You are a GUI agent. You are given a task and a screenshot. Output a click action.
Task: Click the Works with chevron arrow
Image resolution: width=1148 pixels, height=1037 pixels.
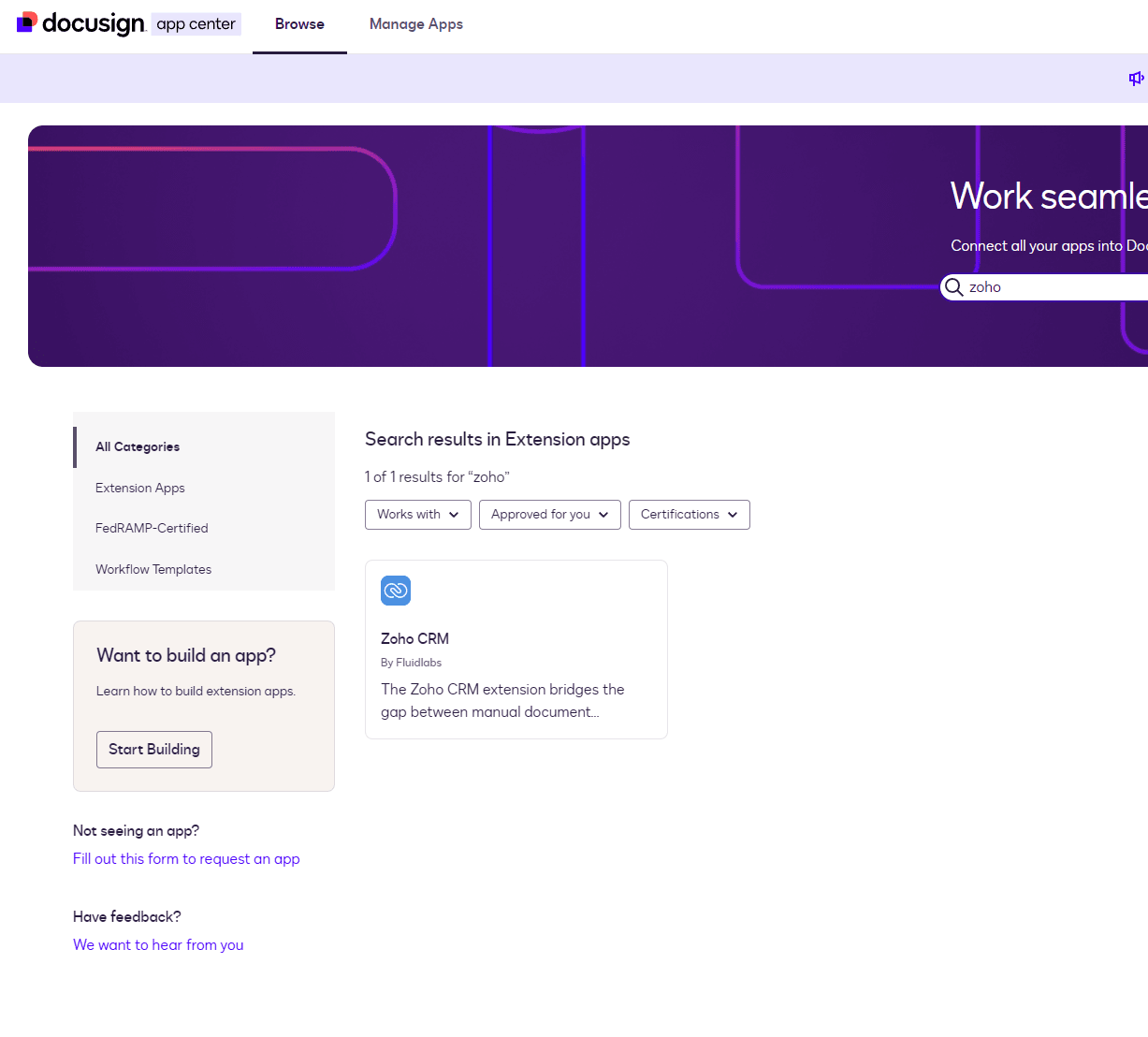click(x=454, y=515)
